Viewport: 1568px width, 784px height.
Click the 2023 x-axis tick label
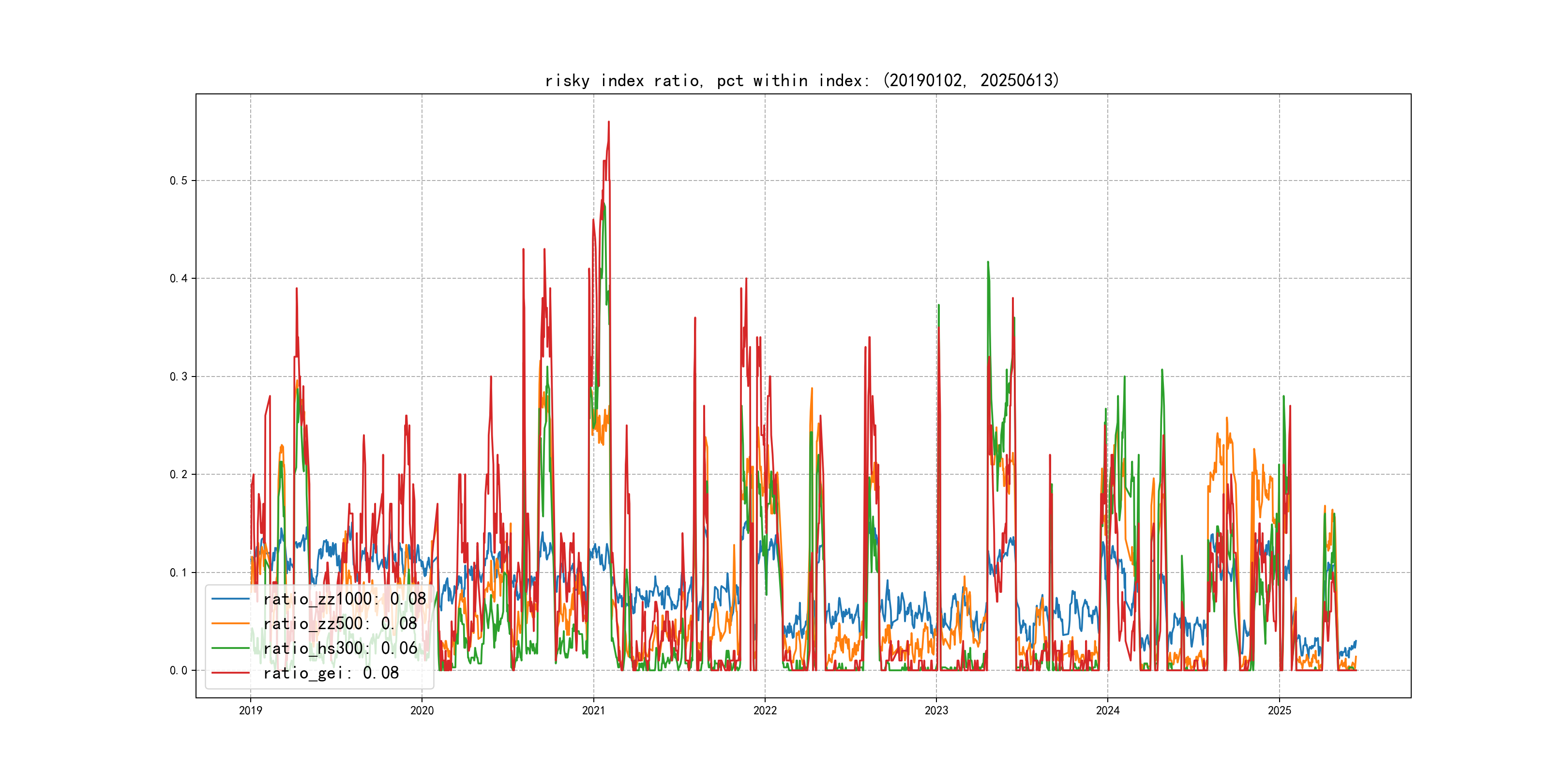[936, 710]
